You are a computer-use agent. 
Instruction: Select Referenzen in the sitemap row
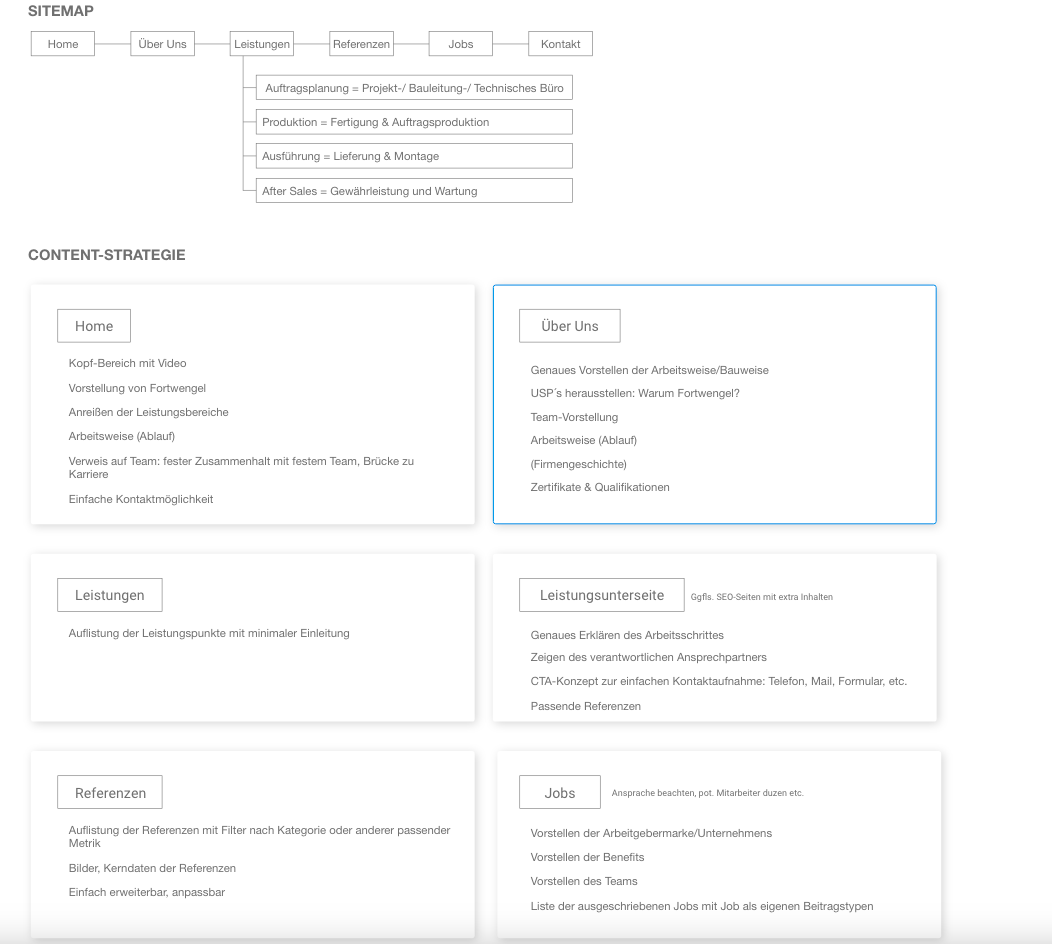(x=361, y=44)
